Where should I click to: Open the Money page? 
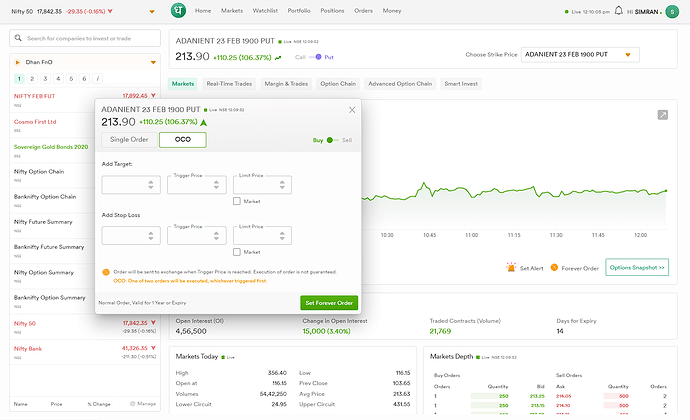click(392, 11)
